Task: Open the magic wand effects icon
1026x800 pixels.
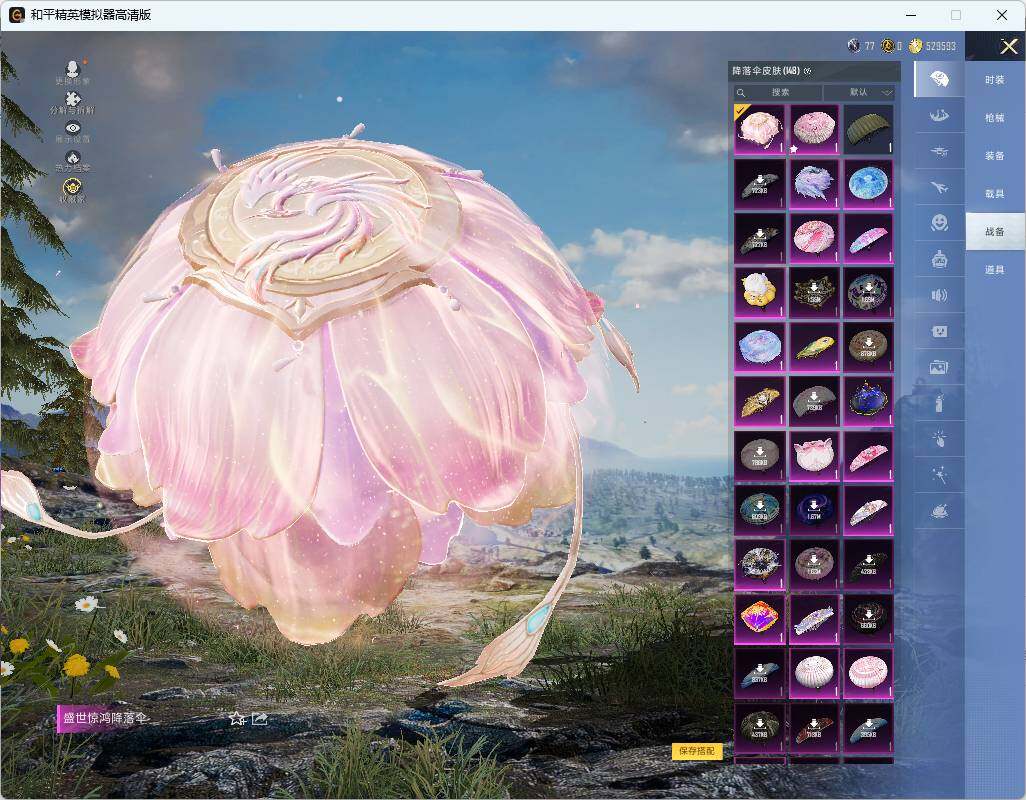Action: point(939,475)
